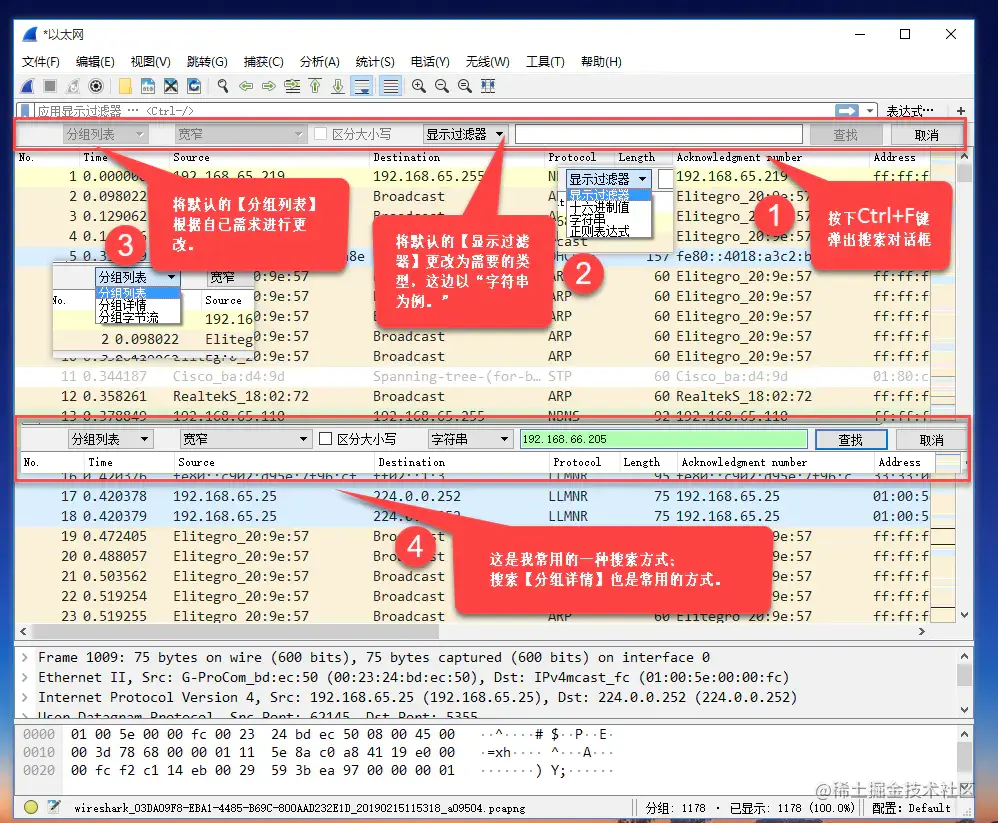The width and height of the screenshot is (998, 823).
Task: Open the 显示过滤器 dropdown left of 查找
Action: click(465, 134)
